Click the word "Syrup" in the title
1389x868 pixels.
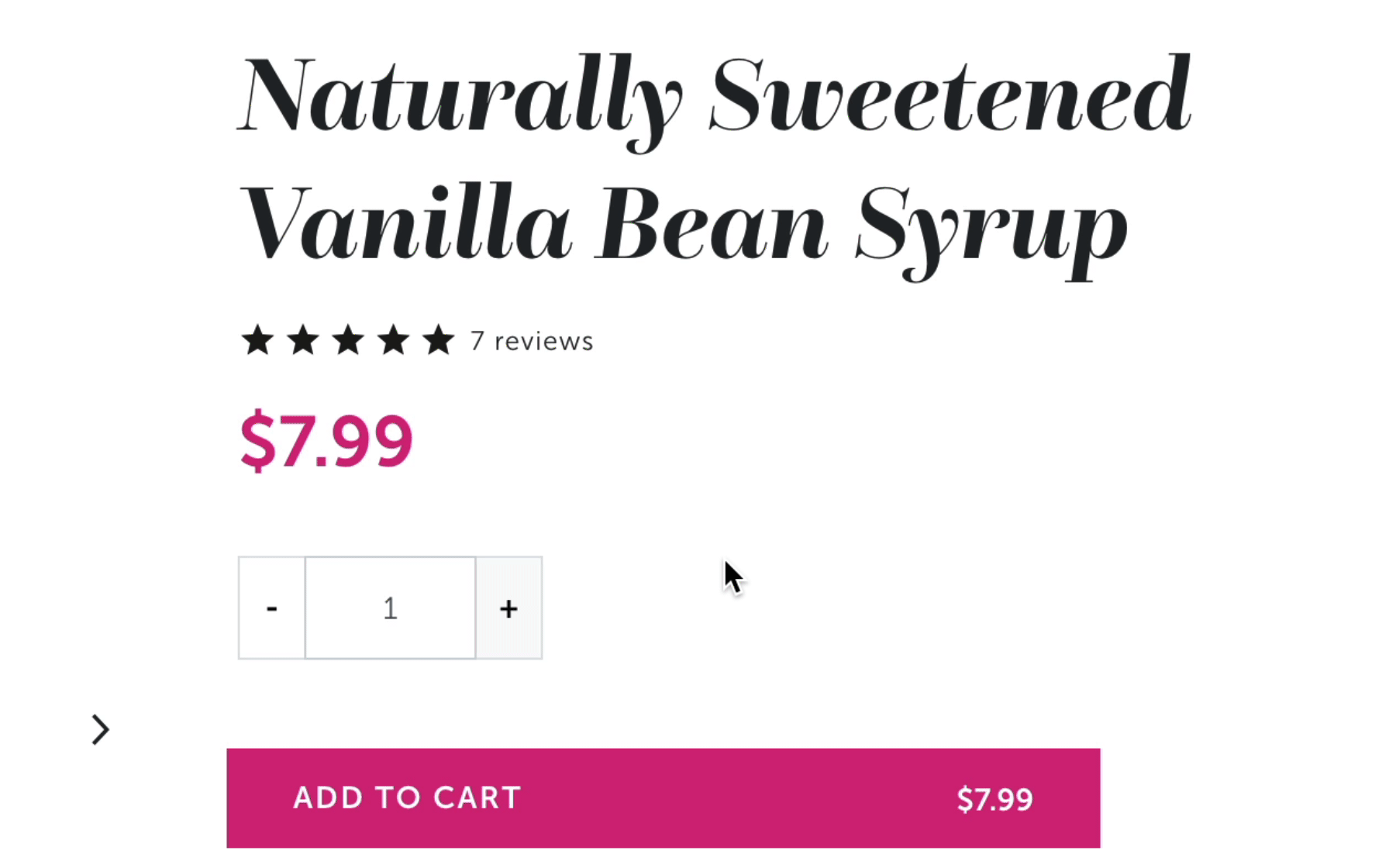(x=991, y=229)
